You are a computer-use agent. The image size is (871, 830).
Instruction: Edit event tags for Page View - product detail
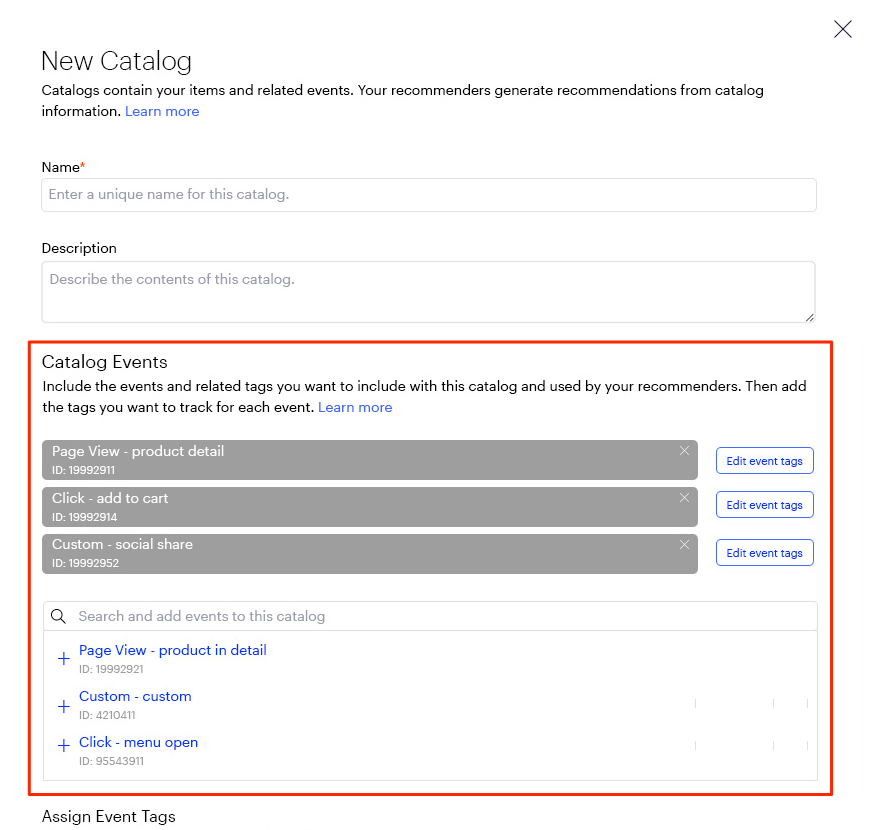(x=764, y=461)
